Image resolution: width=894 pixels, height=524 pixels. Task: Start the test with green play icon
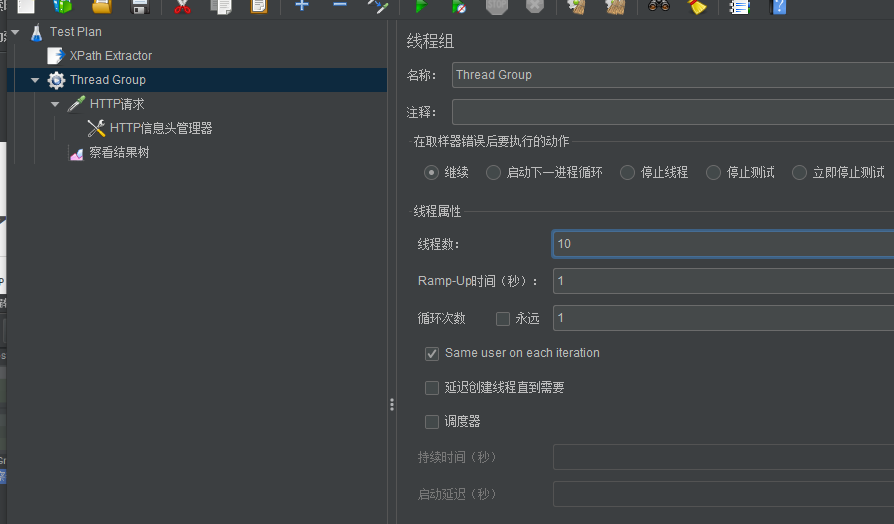pos(421,6)
